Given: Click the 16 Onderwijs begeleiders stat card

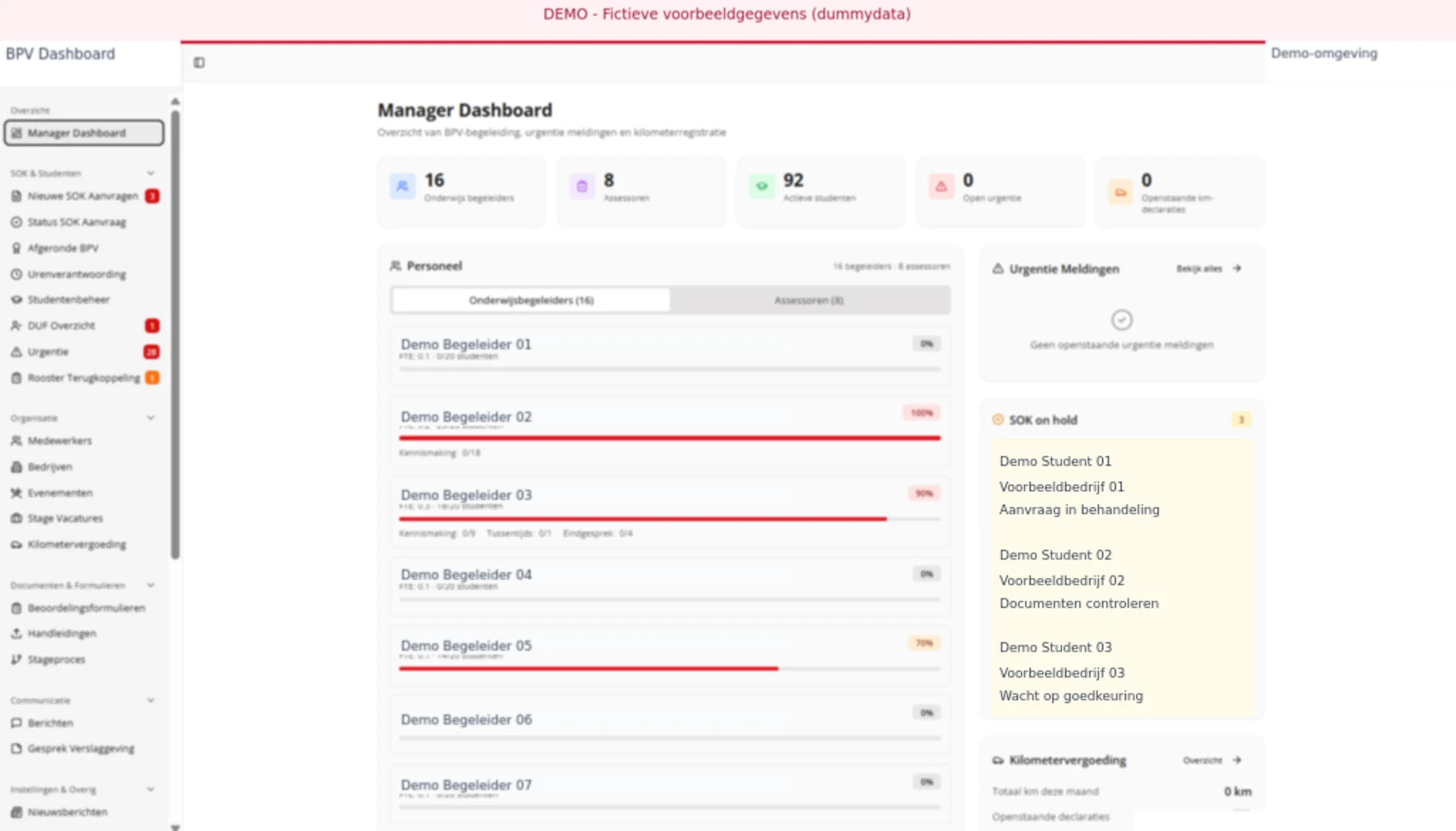Looking at the screenshot, I should pyautogui.click(x=461, y=192).
